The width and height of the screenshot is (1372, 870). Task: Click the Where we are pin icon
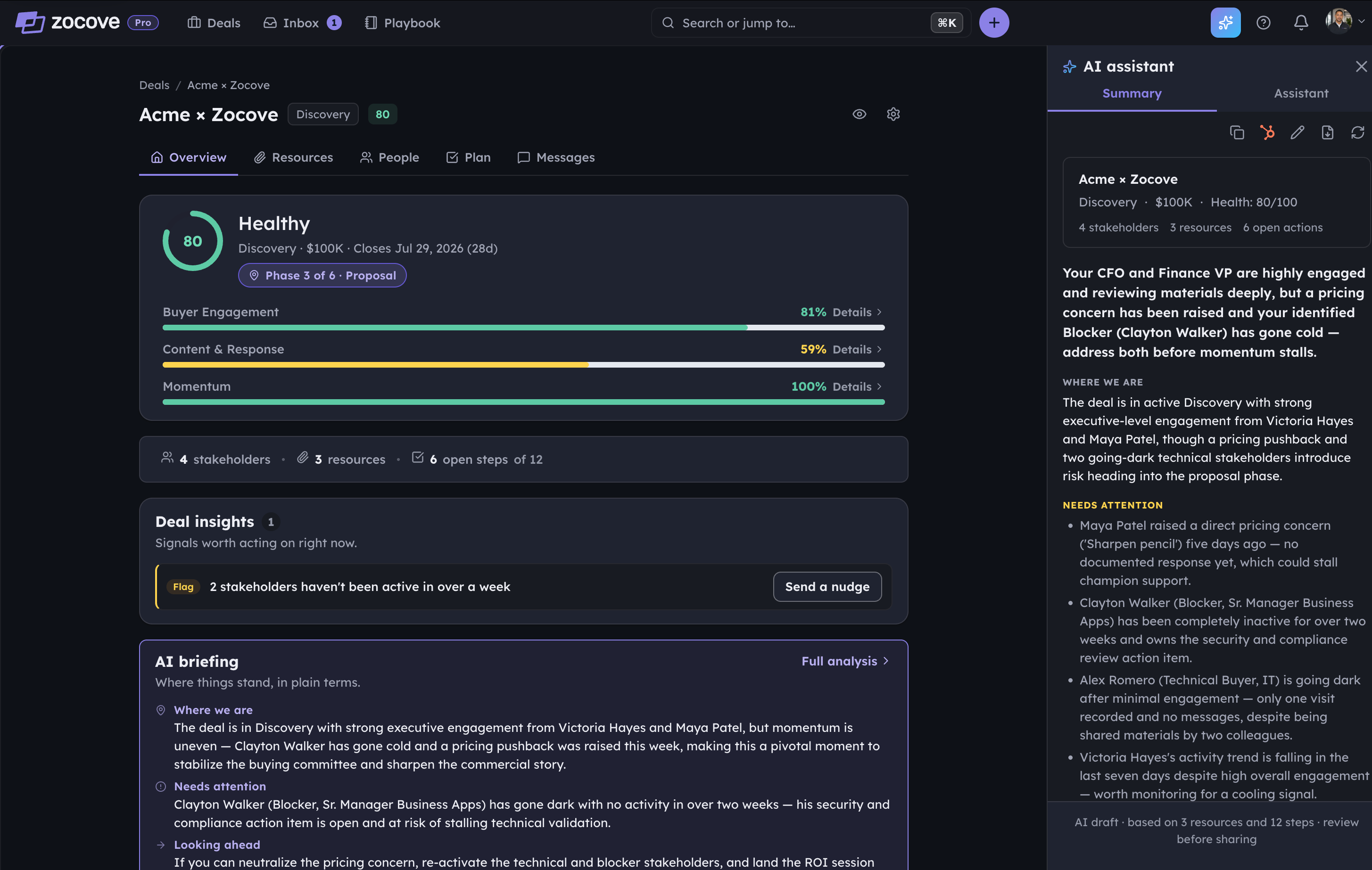(x=161, y=710)
